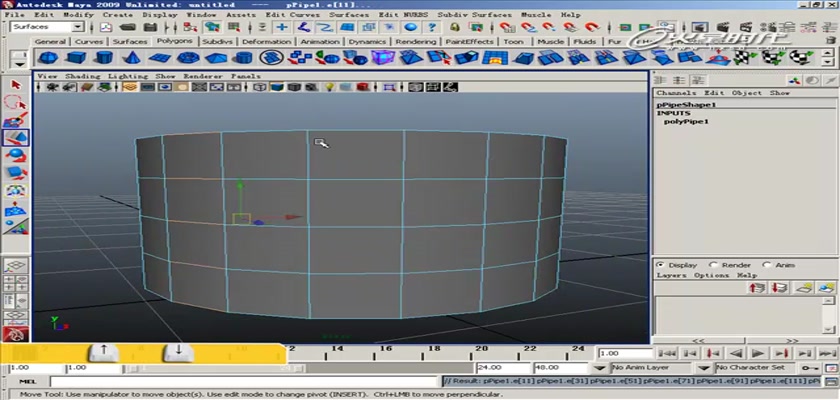Viewport: 840px width, 400px height.
Task: Create a polygon cone from the shelf
Action: coord(131,57)
